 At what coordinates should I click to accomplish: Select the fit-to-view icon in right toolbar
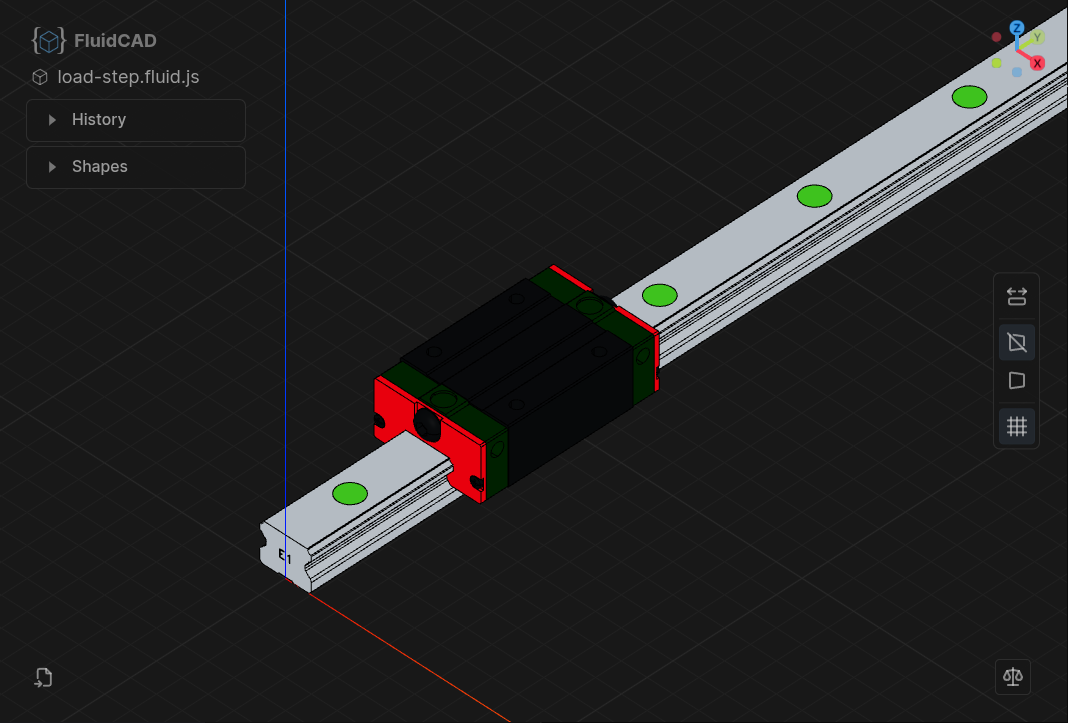click(1017, 296)
